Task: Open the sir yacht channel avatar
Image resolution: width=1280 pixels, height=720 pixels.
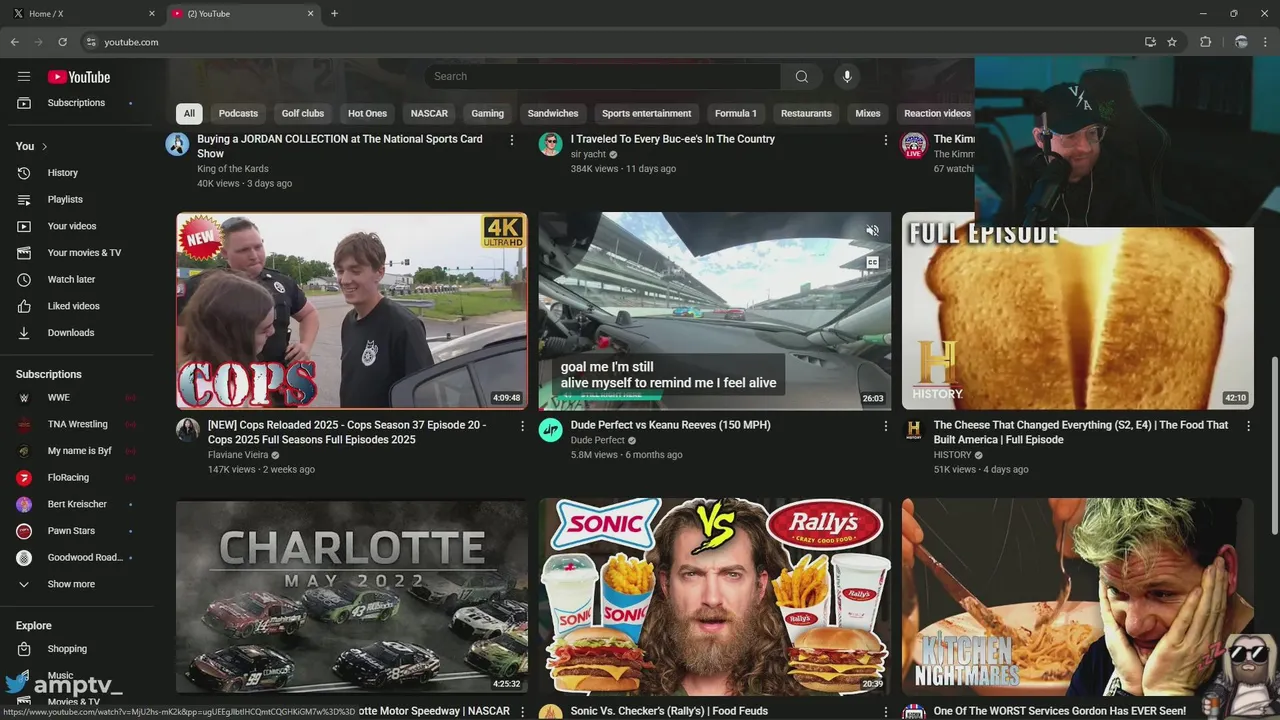Action: 551,144
